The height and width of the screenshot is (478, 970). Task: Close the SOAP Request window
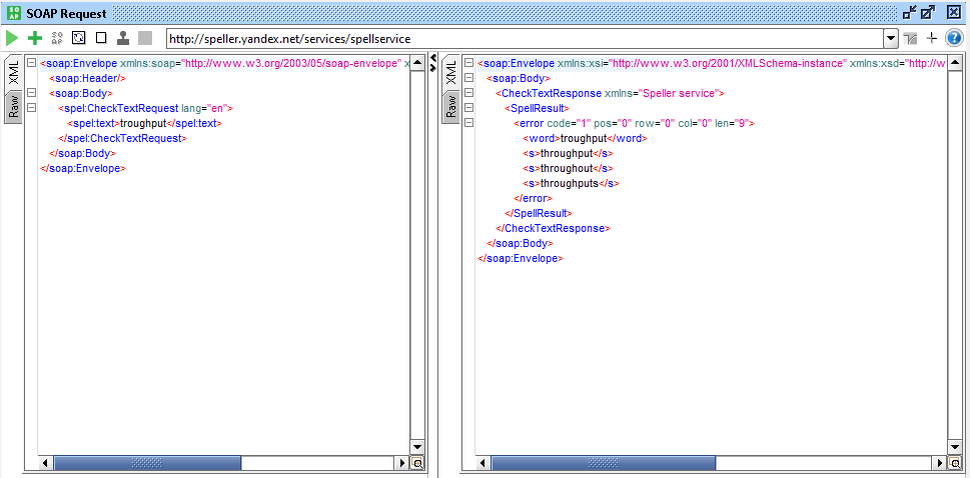click(x=955, y=13)
